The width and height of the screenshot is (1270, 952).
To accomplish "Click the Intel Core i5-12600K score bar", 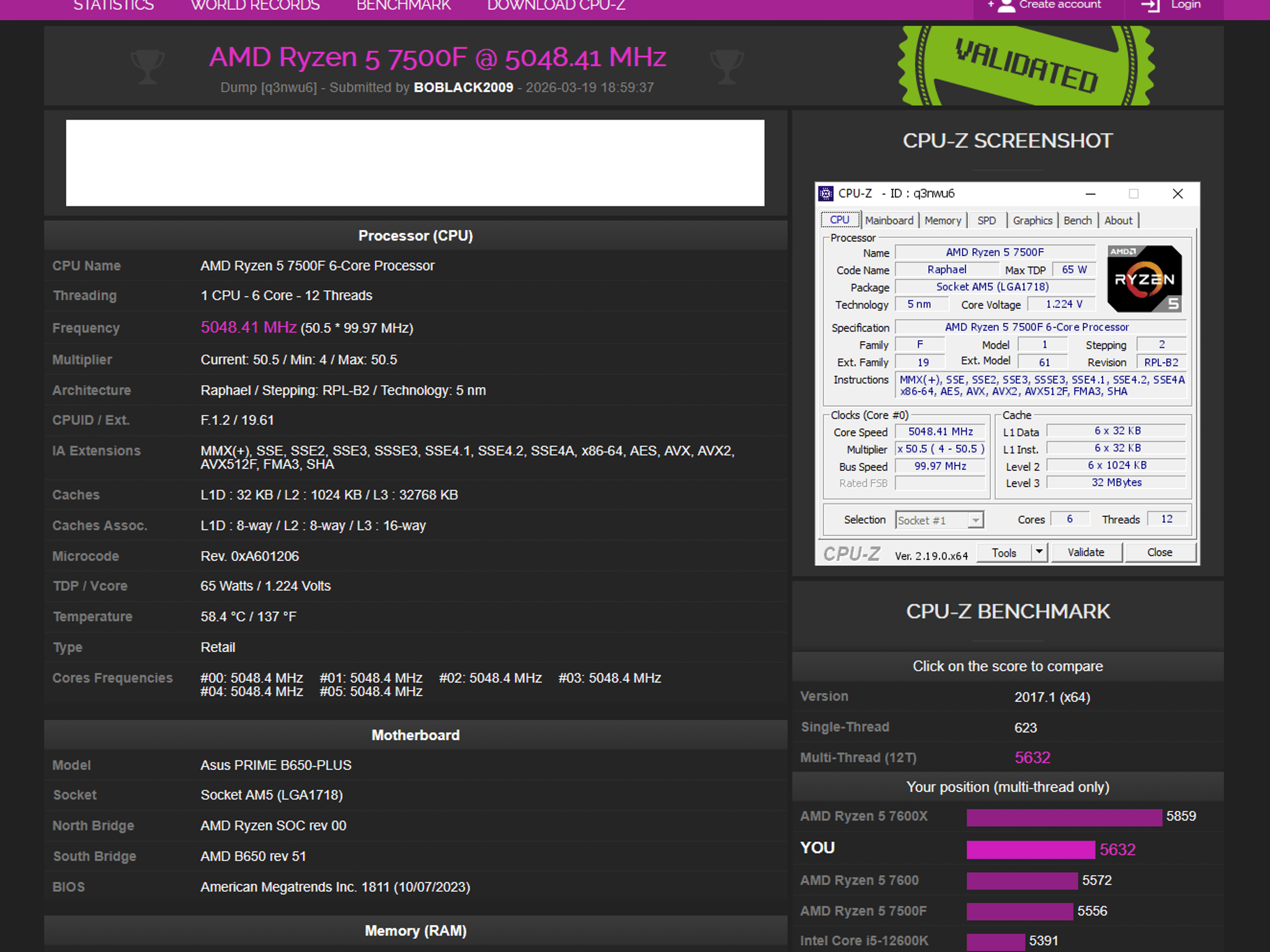I will pos(996,941).
